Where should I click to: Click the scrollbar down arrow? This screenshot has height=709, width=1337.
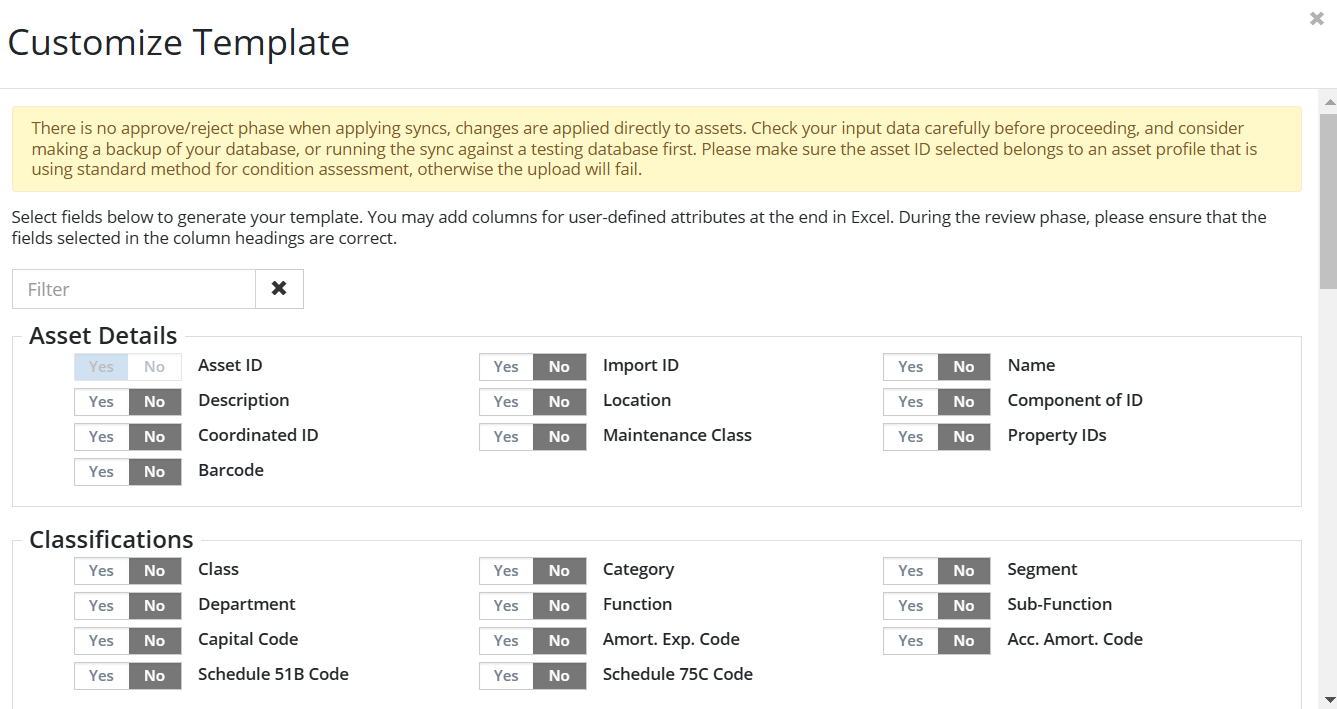click(x=1328, y=700)
